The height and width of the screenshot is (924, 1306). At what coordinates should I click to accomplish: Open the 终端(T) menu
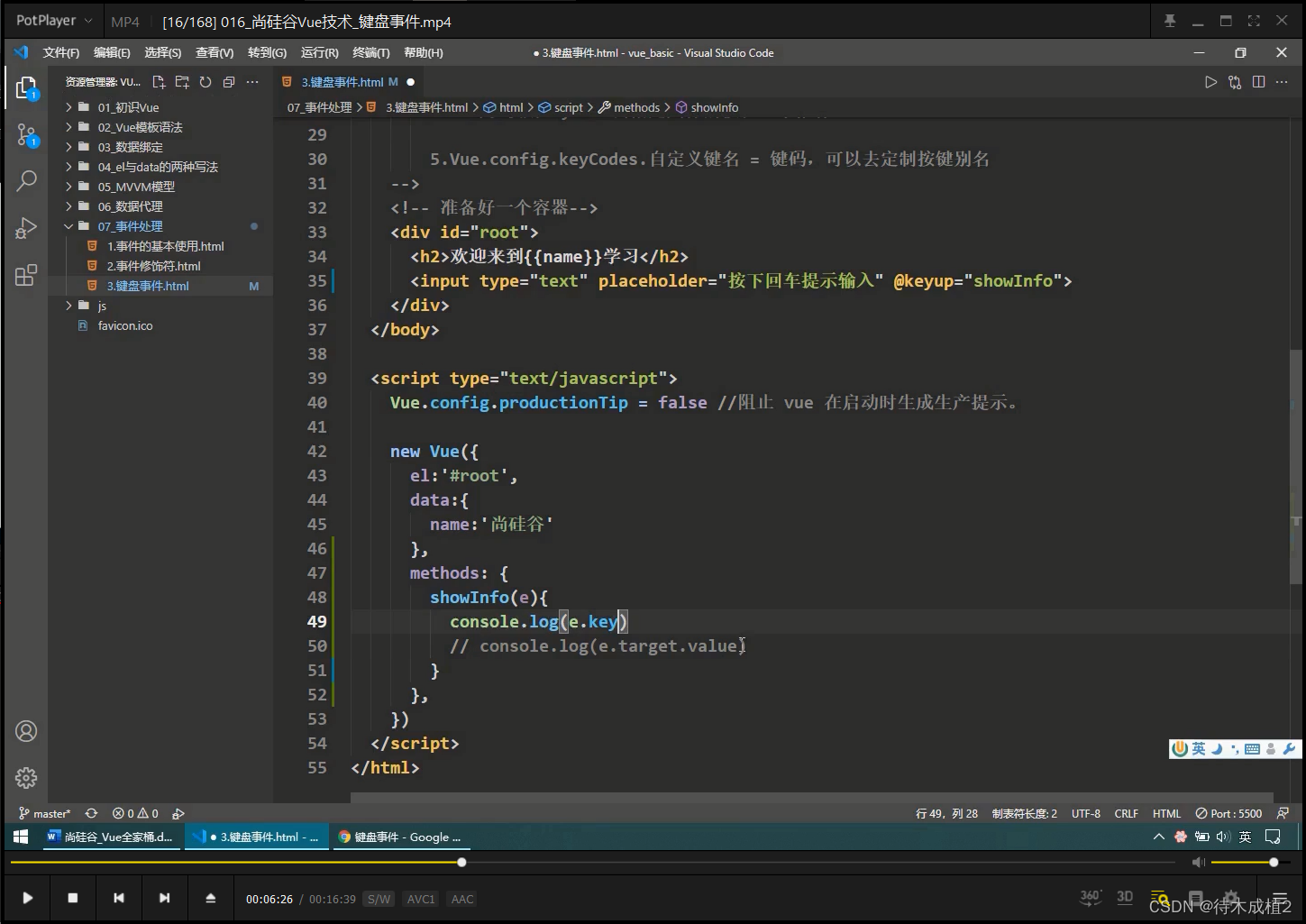[x=371, y=52]
